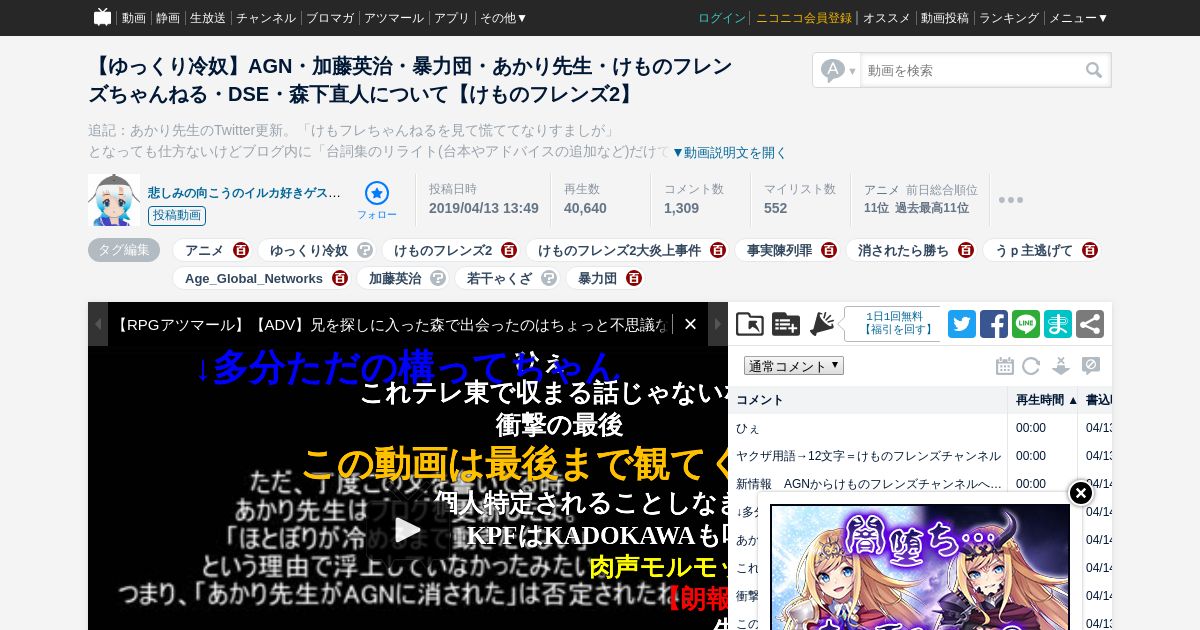1200x630 pixels.
Task: Open 生放送 in top navigation
Action: [208, 18]
